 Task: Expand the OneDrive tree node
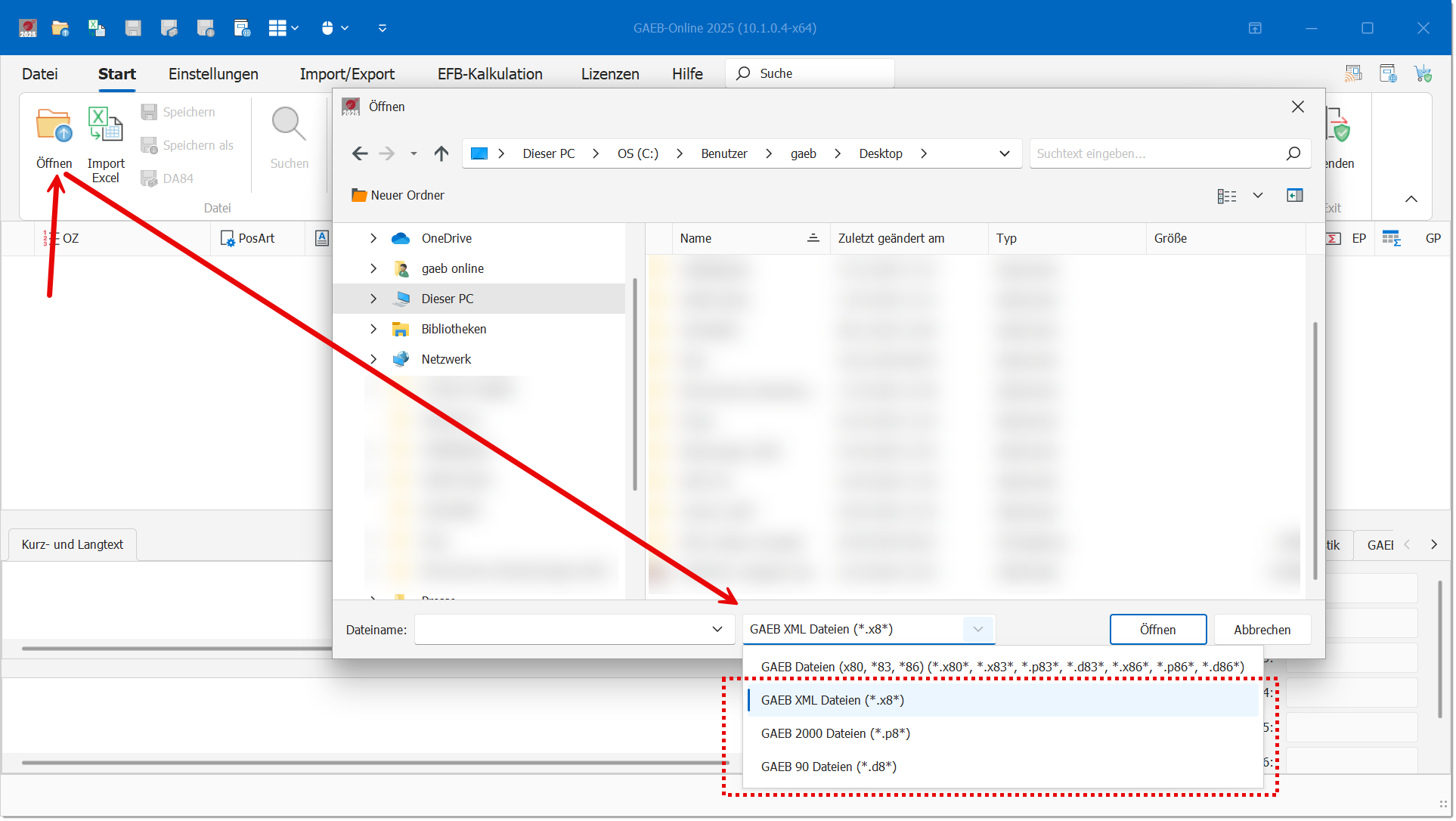tap(373, 238)
